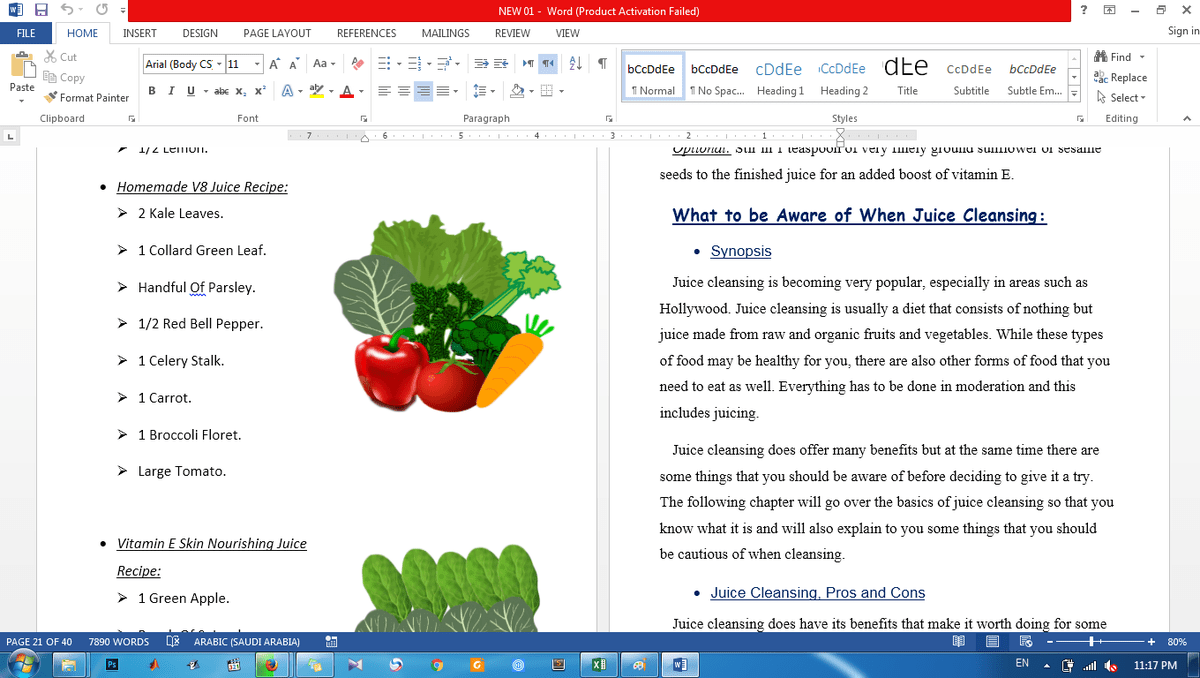The height and width of the screenshot is (678, 1200).
Task: Toggle Bold formatting
Action: [x=152, y=91]
